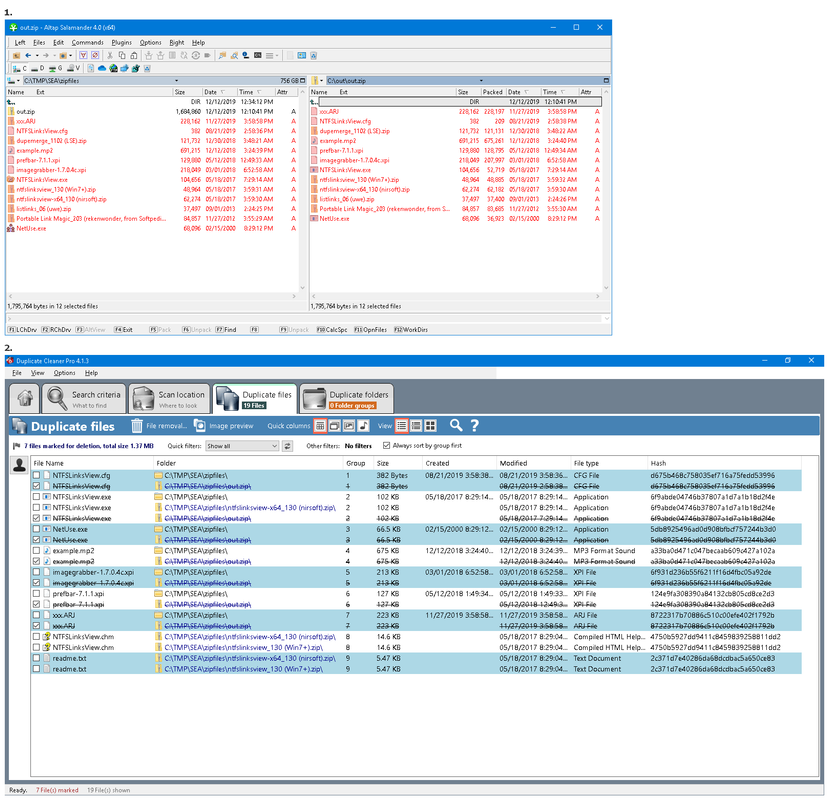Switch to thumbnail grid View icon

[430, 426]
